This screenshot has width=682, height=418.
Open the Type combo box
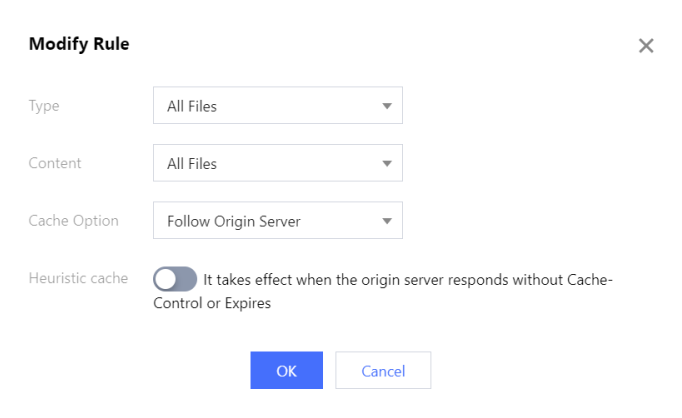[x=277, y=106]
